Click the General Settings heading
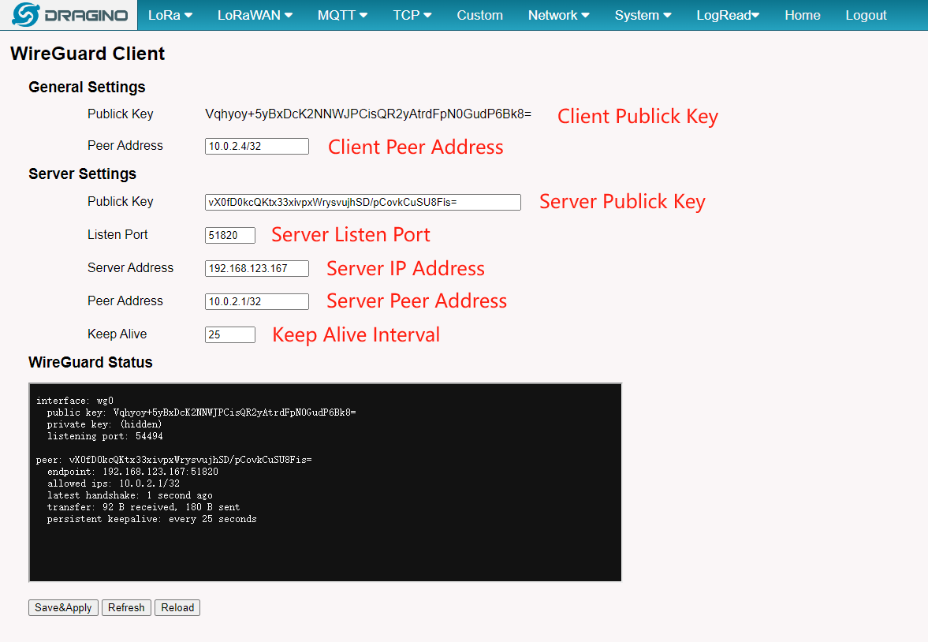This screenshot has width=928, height=642. pyautogui.click(x=87, y=87)
